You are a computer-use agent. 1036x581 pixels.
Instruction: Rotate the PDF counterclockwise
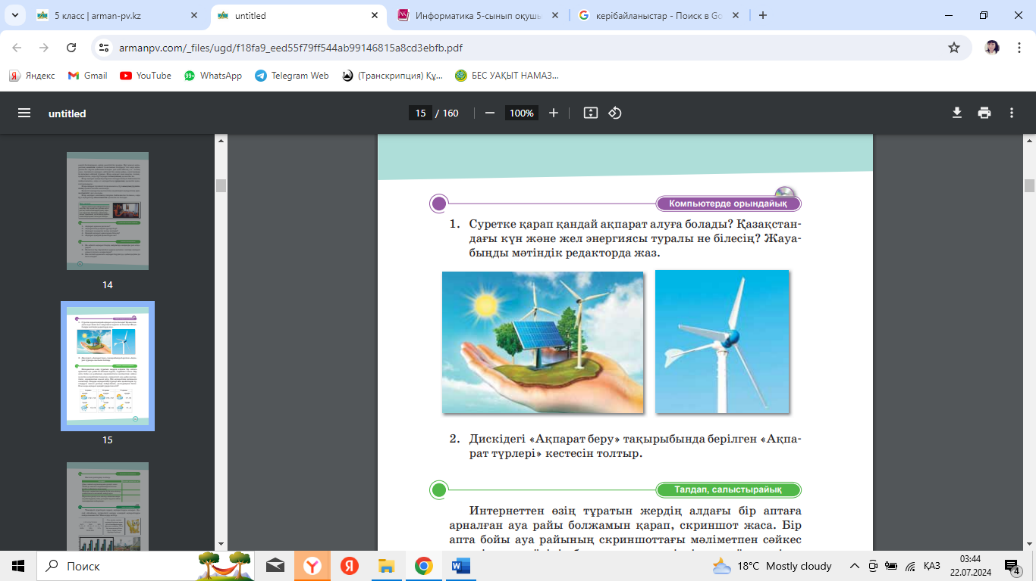615,113
